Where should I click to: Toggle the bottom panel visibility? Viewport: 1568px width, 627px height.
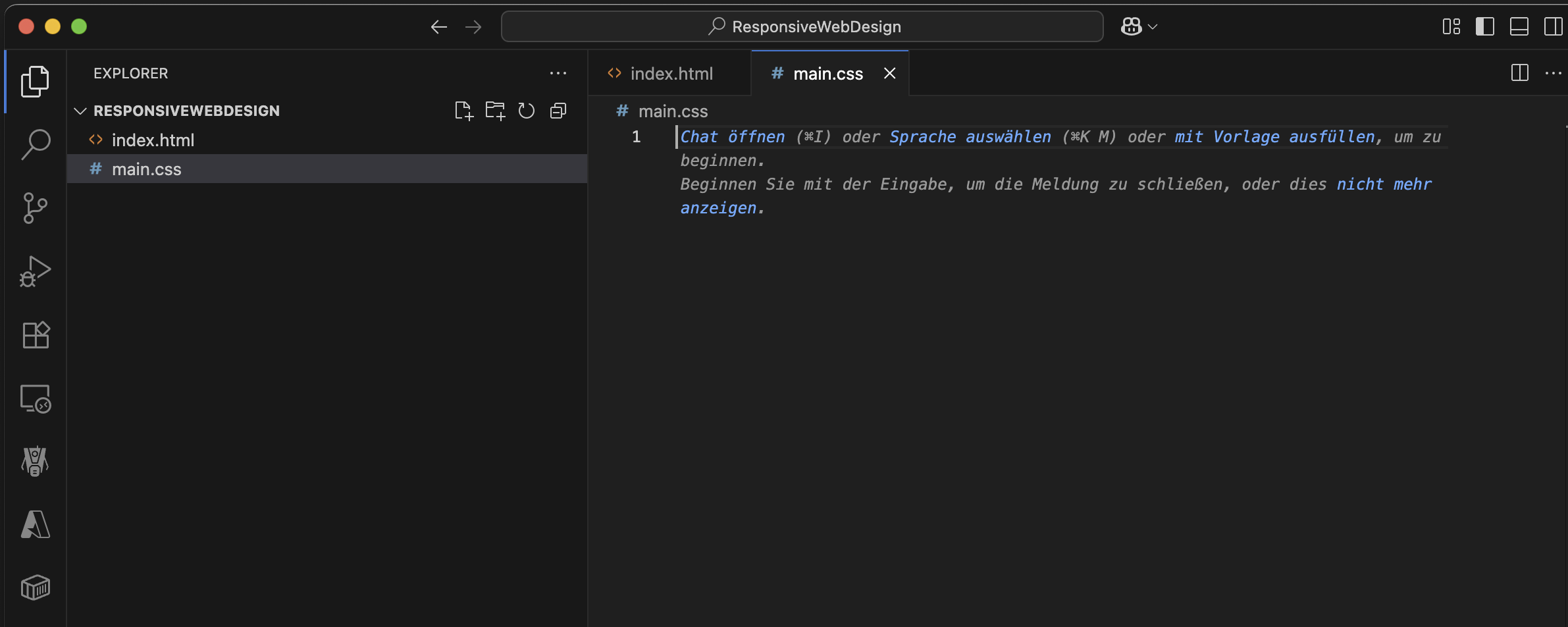point(1519,26)
